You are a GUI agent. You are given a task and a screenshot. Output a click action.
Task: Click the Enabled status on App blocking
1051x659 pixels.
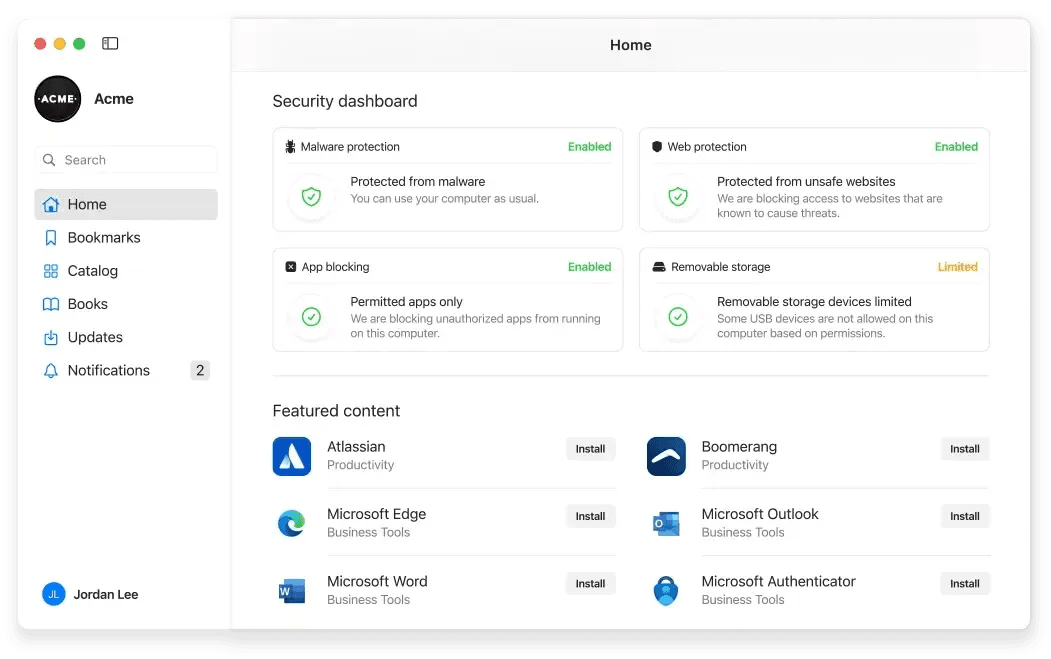click(x=589, y=267)
